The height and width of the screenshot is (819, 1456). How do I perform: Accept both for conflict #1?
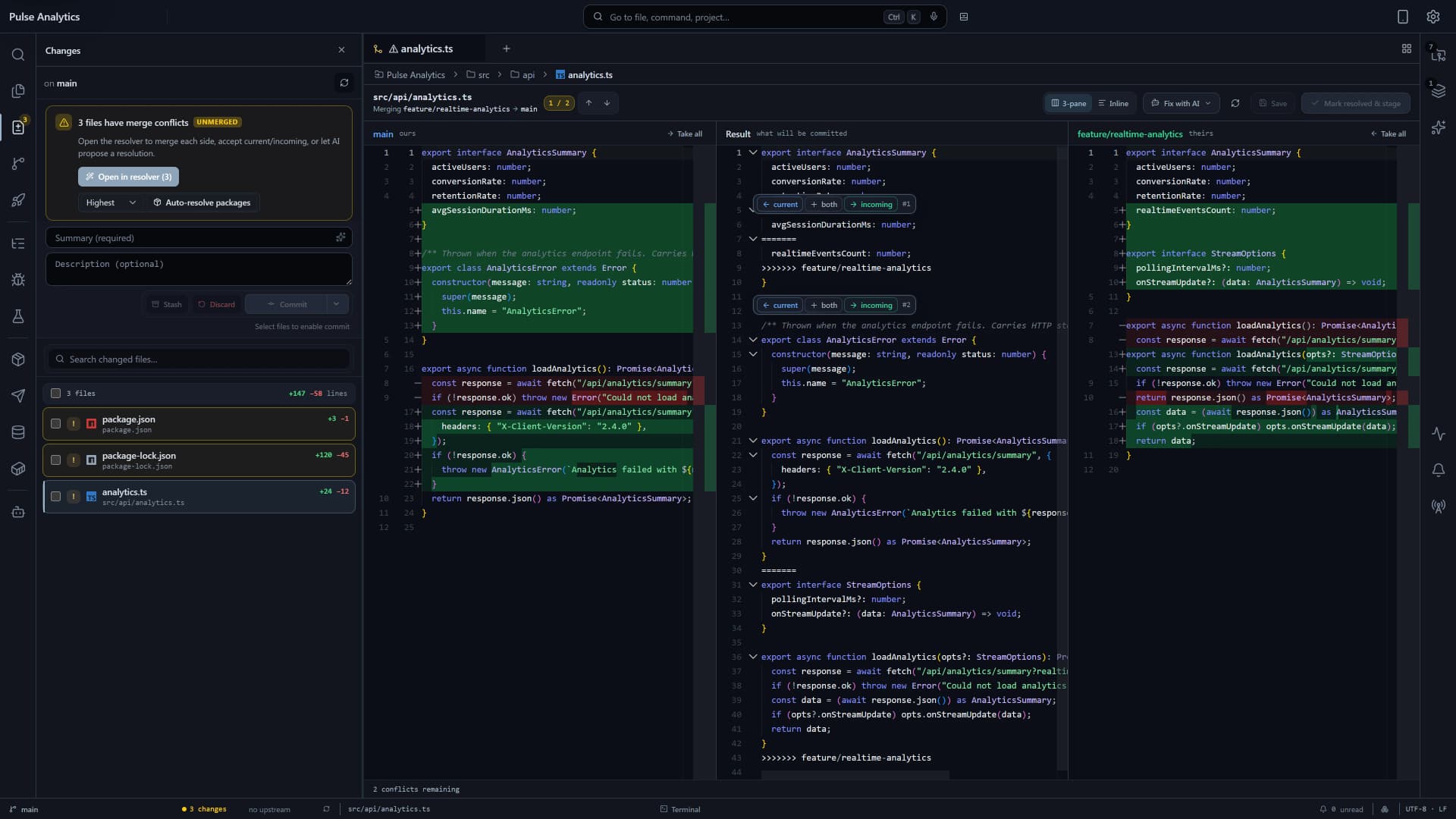pos(824,204)
